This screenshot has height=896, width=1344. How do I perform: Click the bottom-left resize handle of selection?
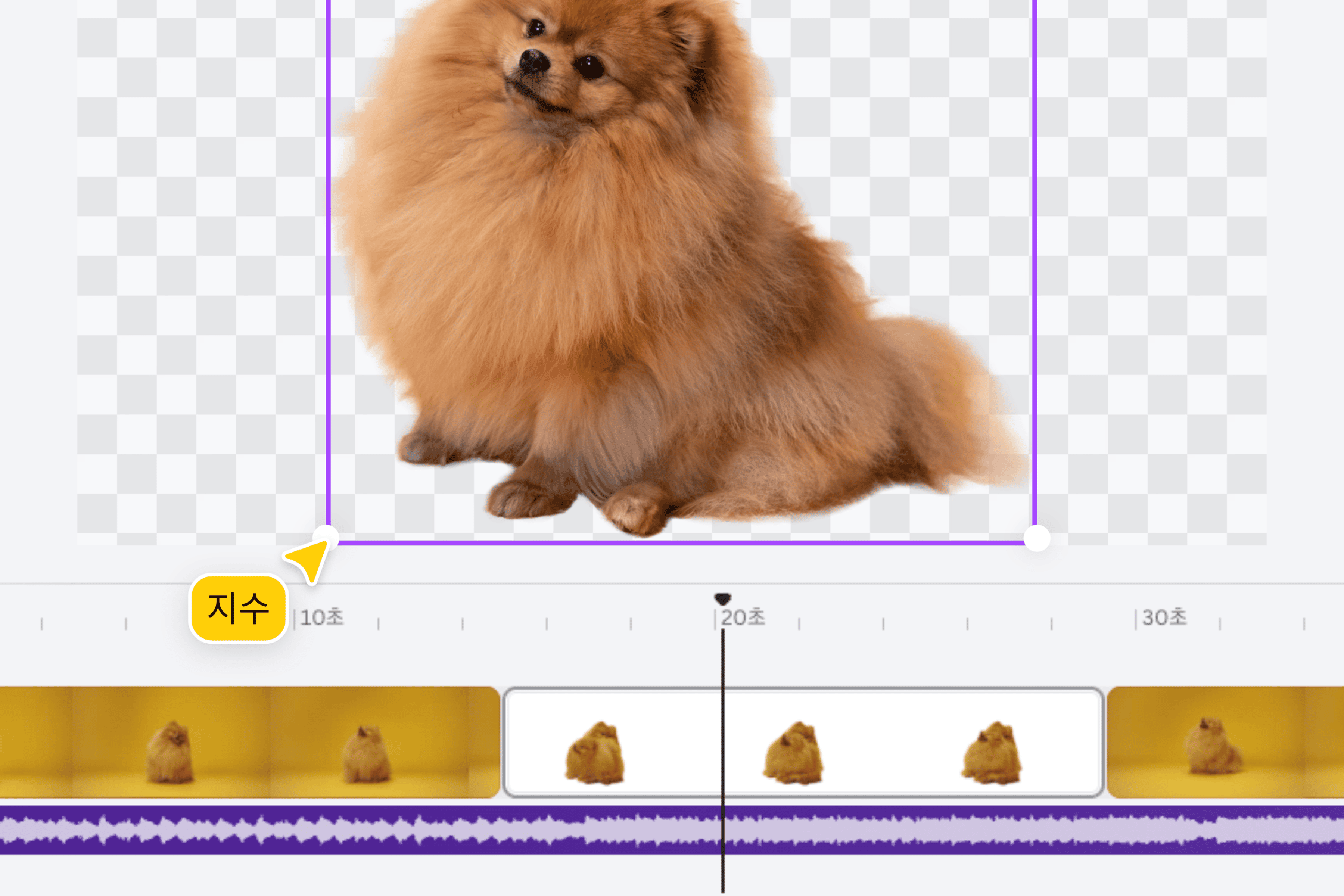[x=326, y=538]
